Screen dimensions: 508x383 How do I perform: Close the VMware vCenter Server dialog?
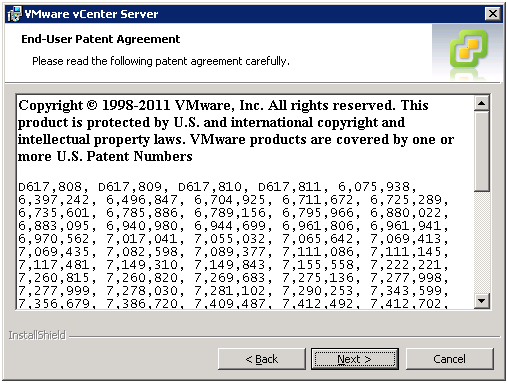(493, 14)
